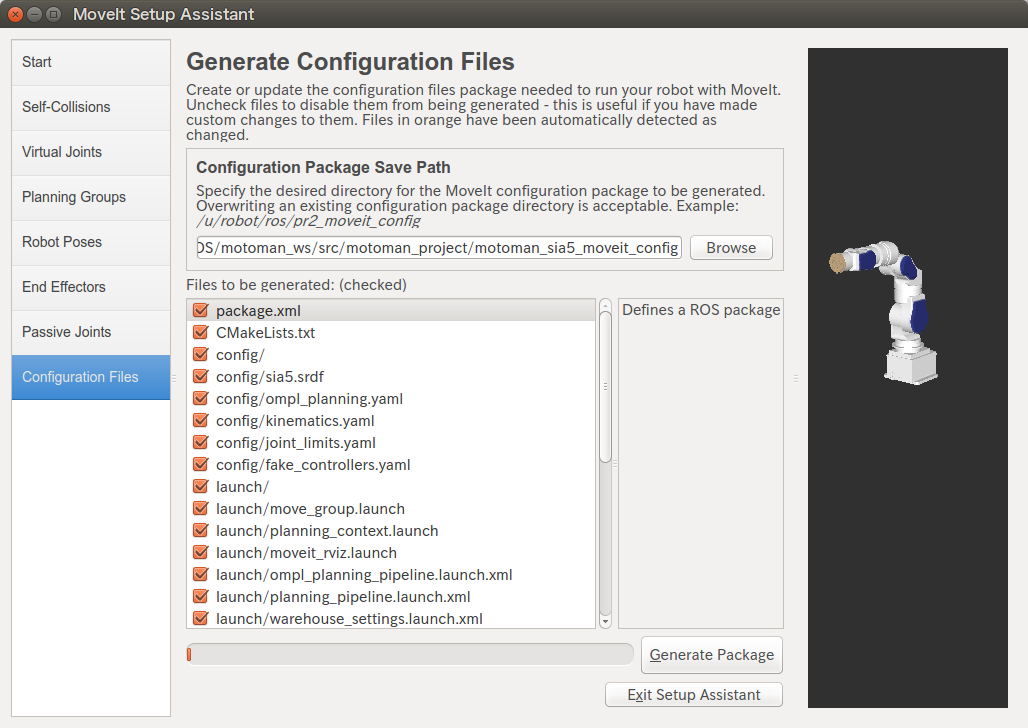Uncheck config/joint_limits.yaml checkbox
The width and height of the screenshot is (1028, 728).
click(201, 442)
